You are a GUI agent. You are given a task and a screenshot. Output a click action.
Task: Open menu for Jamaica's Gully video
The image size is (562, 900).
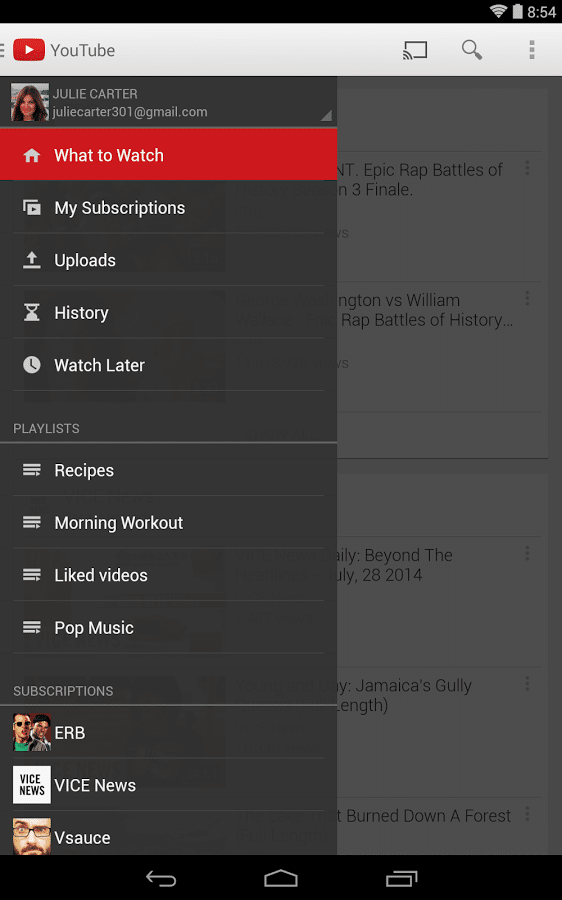click(527, 684)
